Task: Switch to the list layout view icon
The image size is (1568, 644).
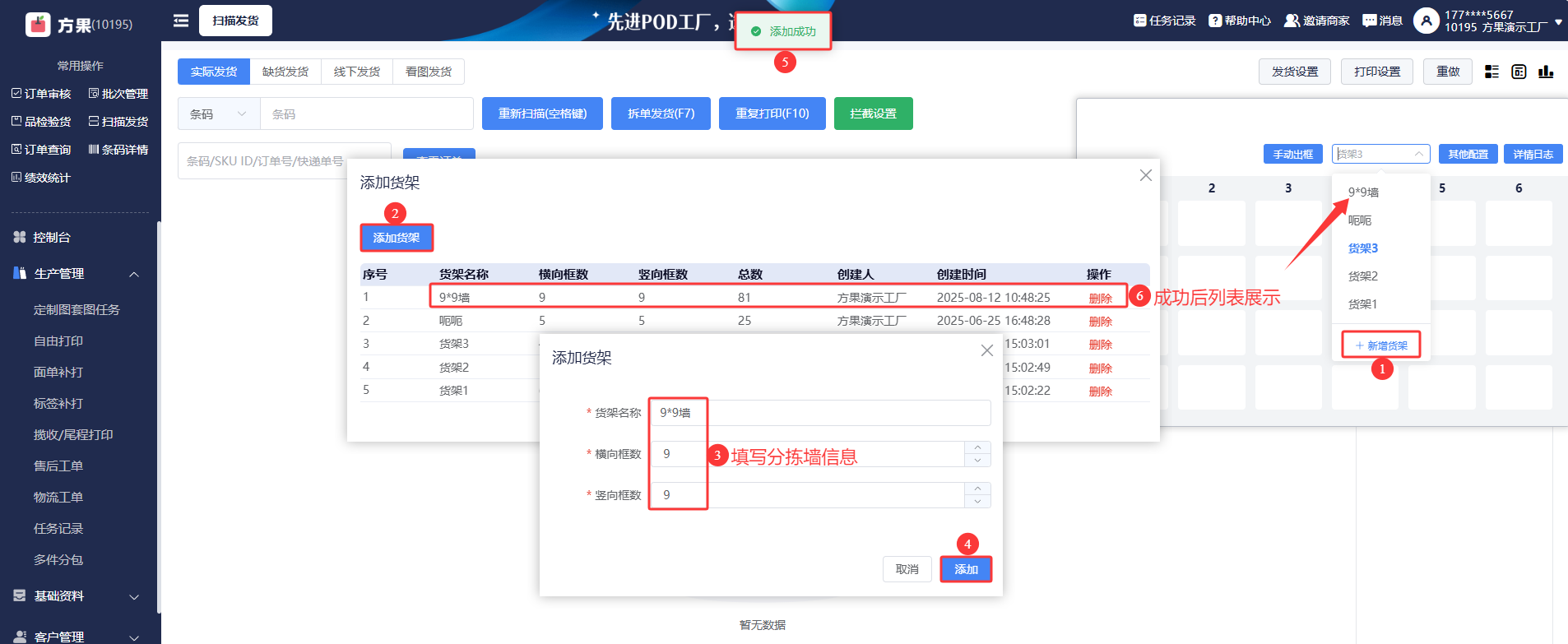Action: point(1491,72)
